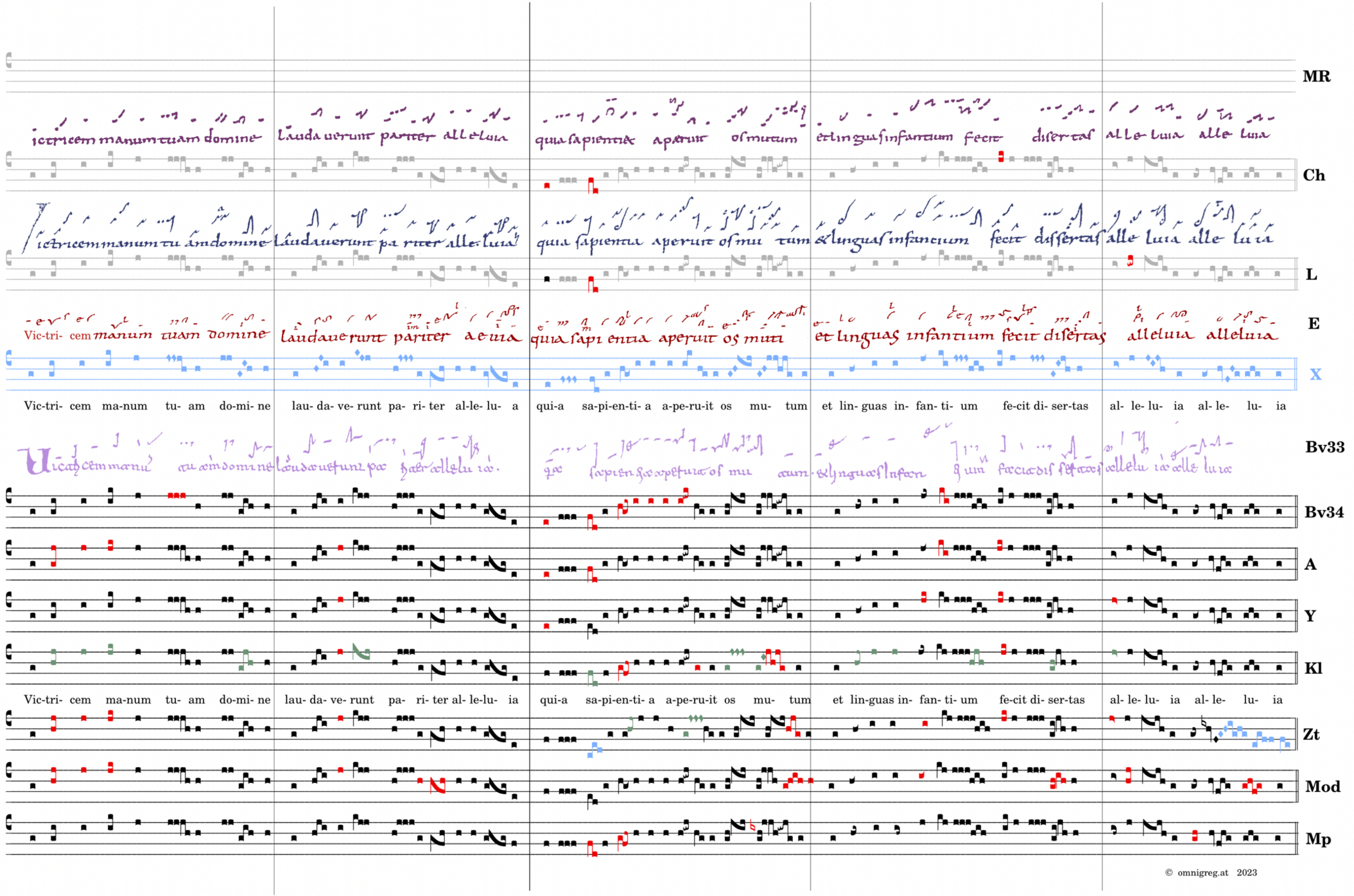The width and height of the screenshot is (1354, 896).
Task: Click the blue C clef on X staff
Action: pos(9,358)
